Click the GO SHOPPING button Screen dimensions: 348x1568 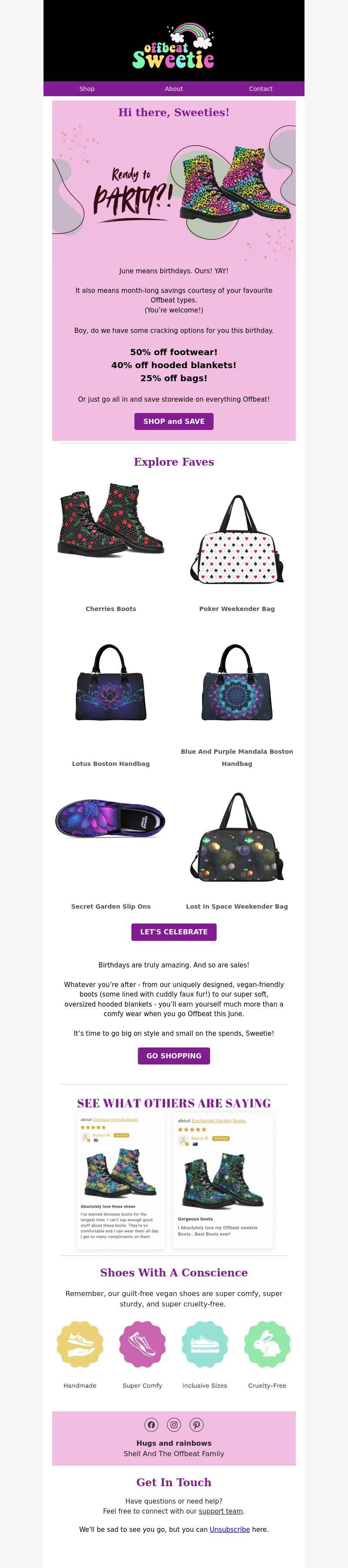coord(174,1056)
